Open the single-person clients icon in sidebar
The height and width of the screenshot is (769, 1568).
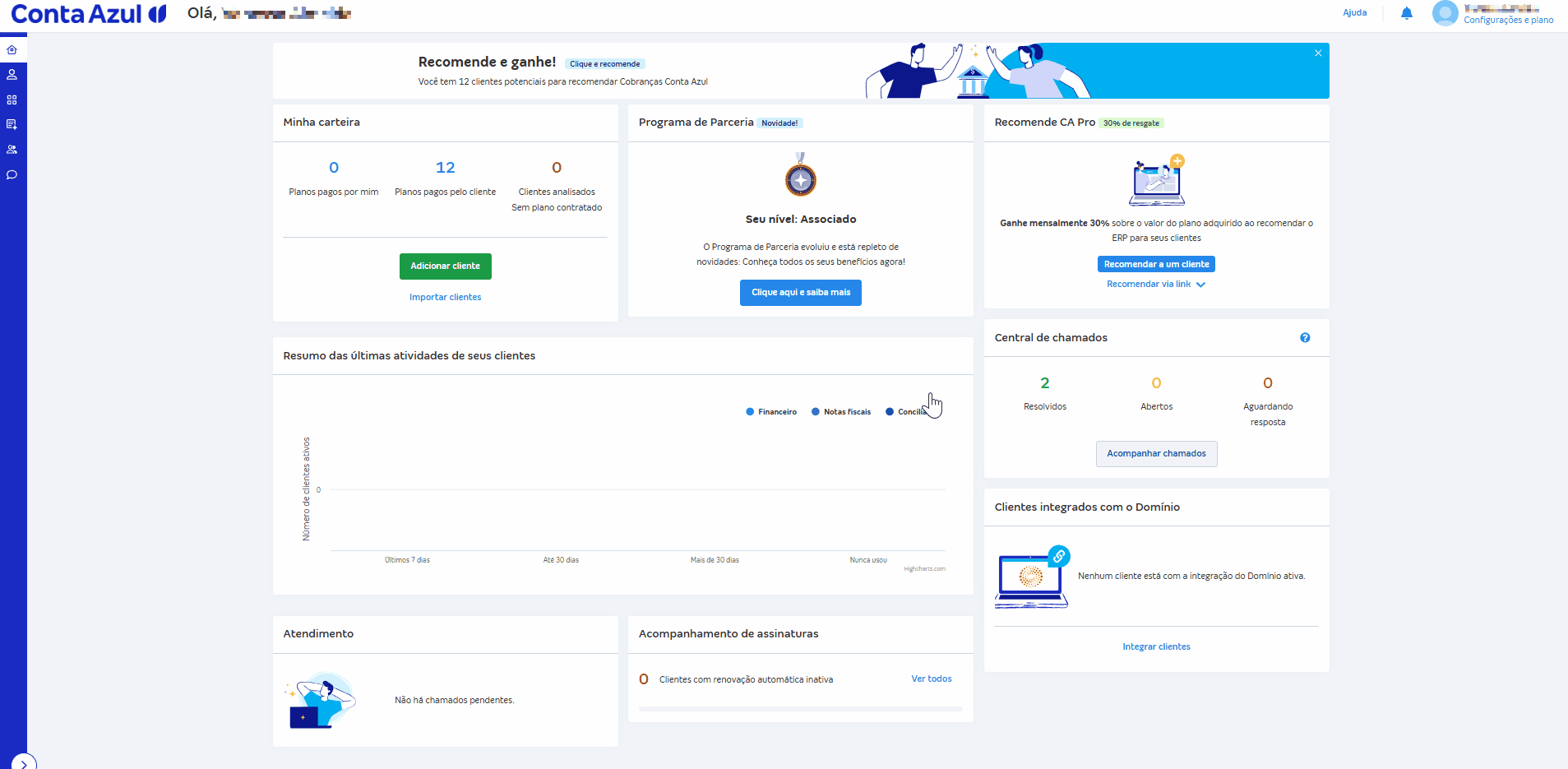click(x=12, y=75)
